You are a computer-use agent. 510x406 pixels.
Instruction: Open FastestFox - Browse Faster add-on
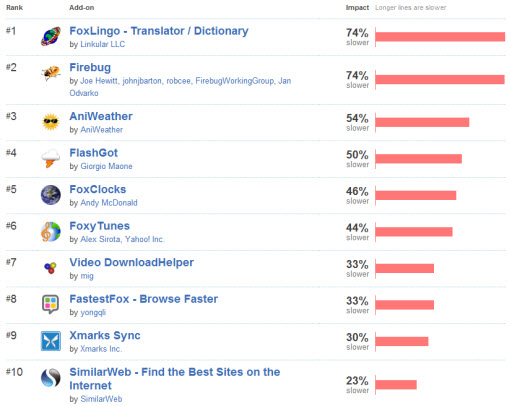coord(143,299)
